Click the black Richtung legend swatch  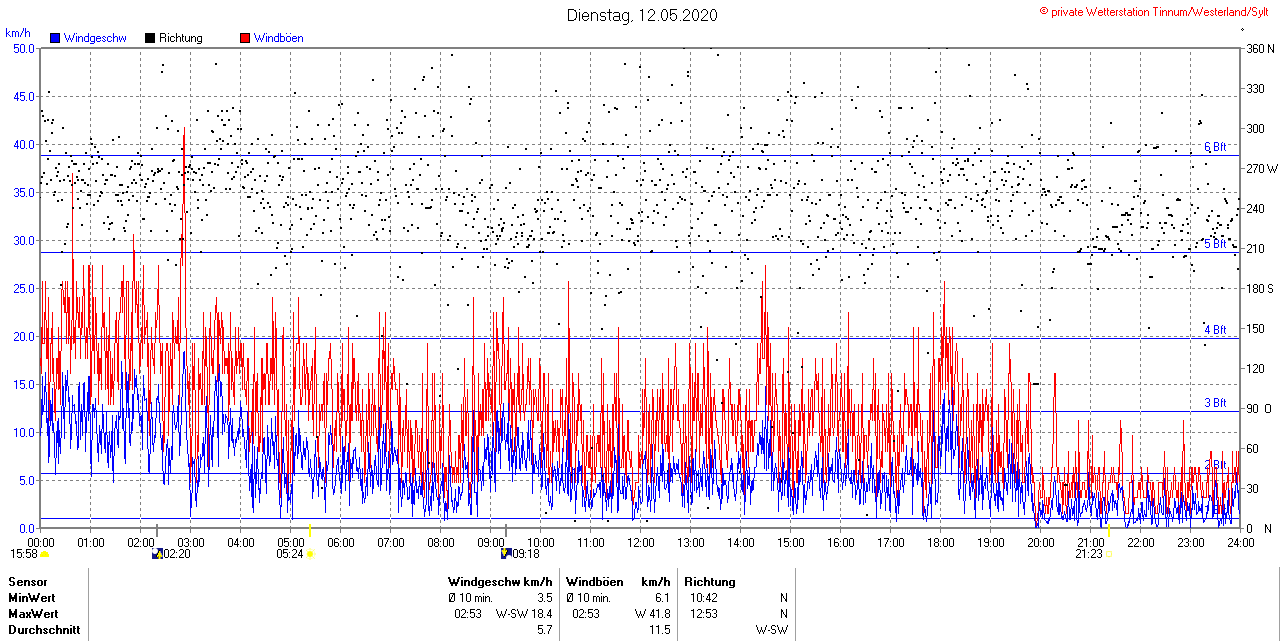pyautogui.click(x=150, y=38)
